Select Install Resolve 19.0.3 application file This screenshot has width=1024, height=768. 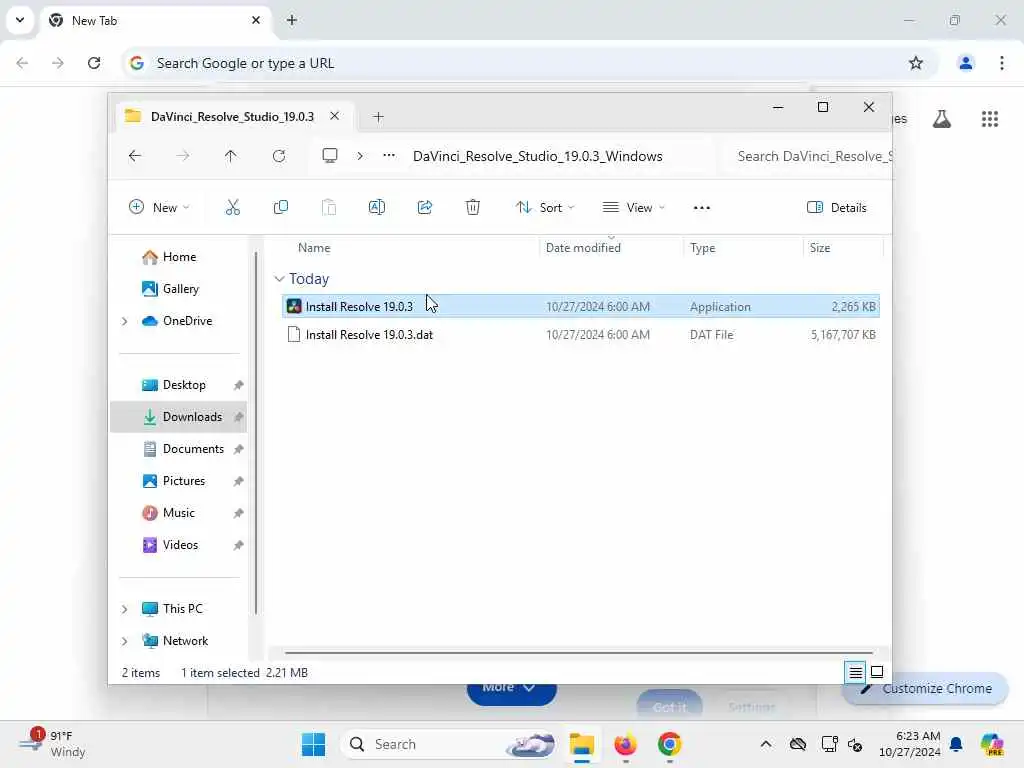coord(581,307)
